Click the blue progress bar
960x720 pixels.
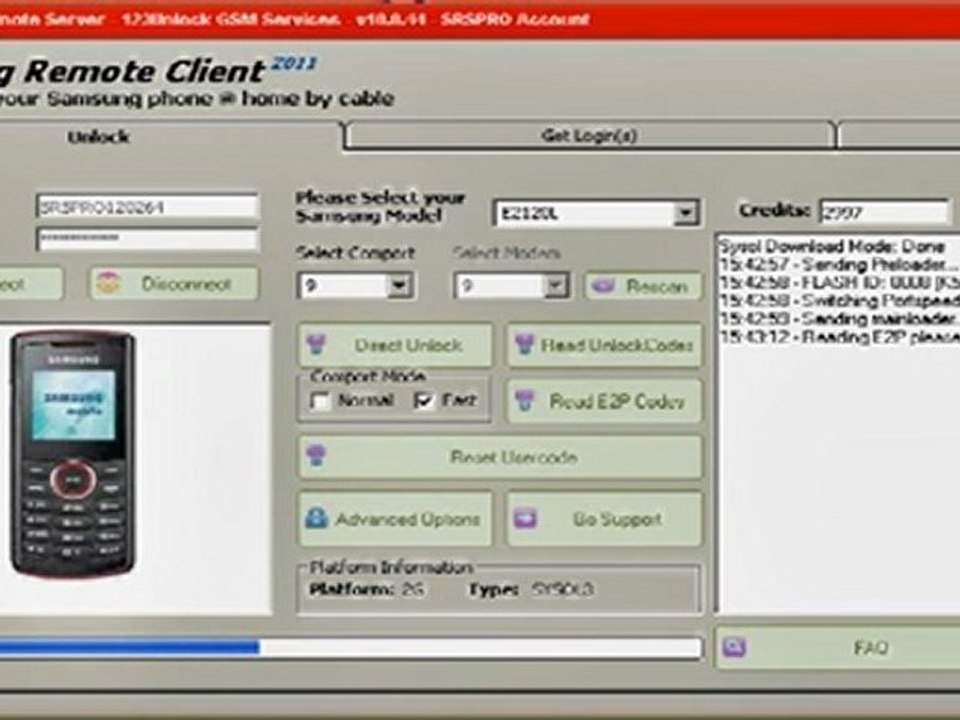point(129,647)
